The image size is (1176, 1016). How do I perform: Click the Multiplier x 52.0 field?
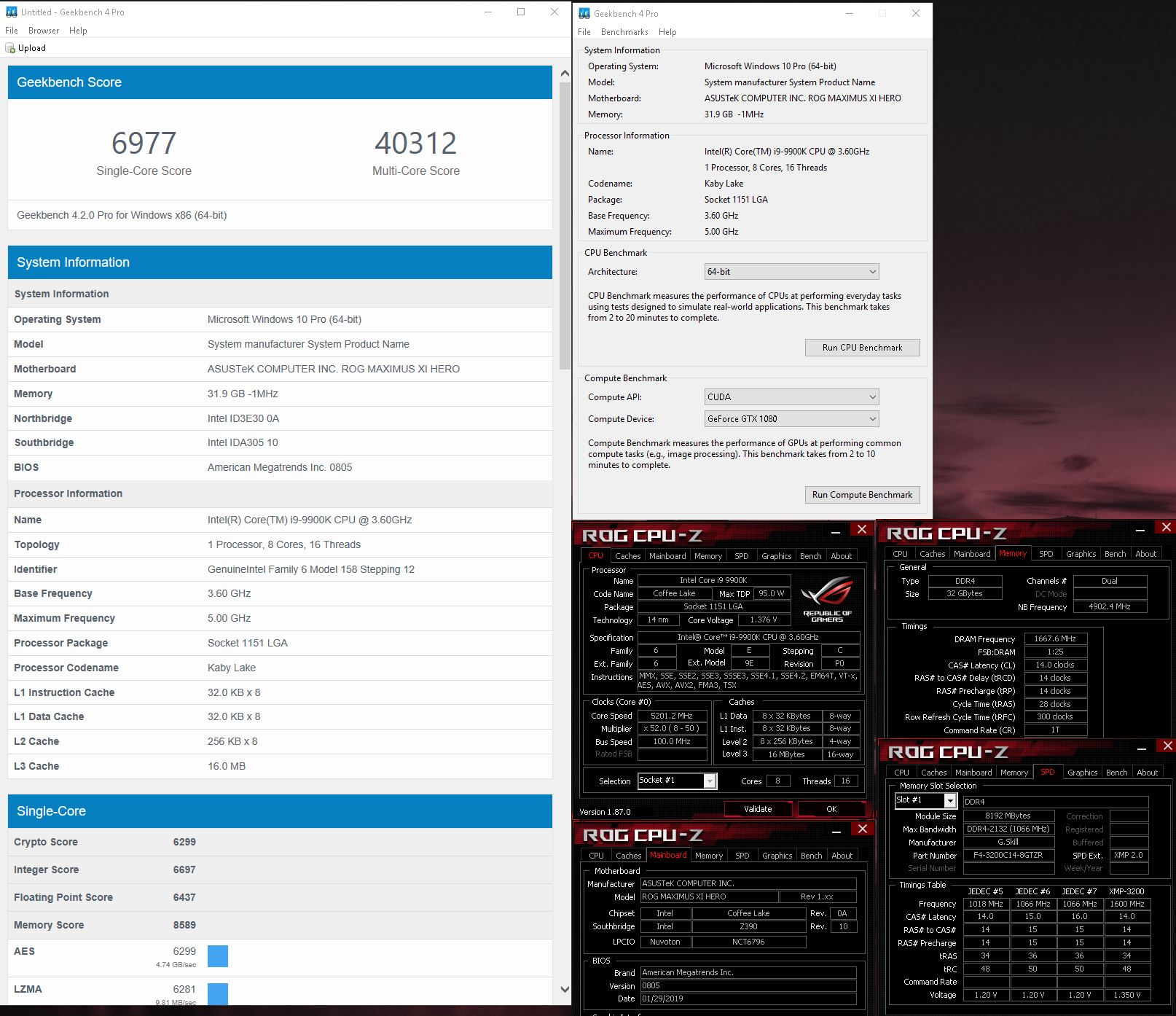coord(673,728)
